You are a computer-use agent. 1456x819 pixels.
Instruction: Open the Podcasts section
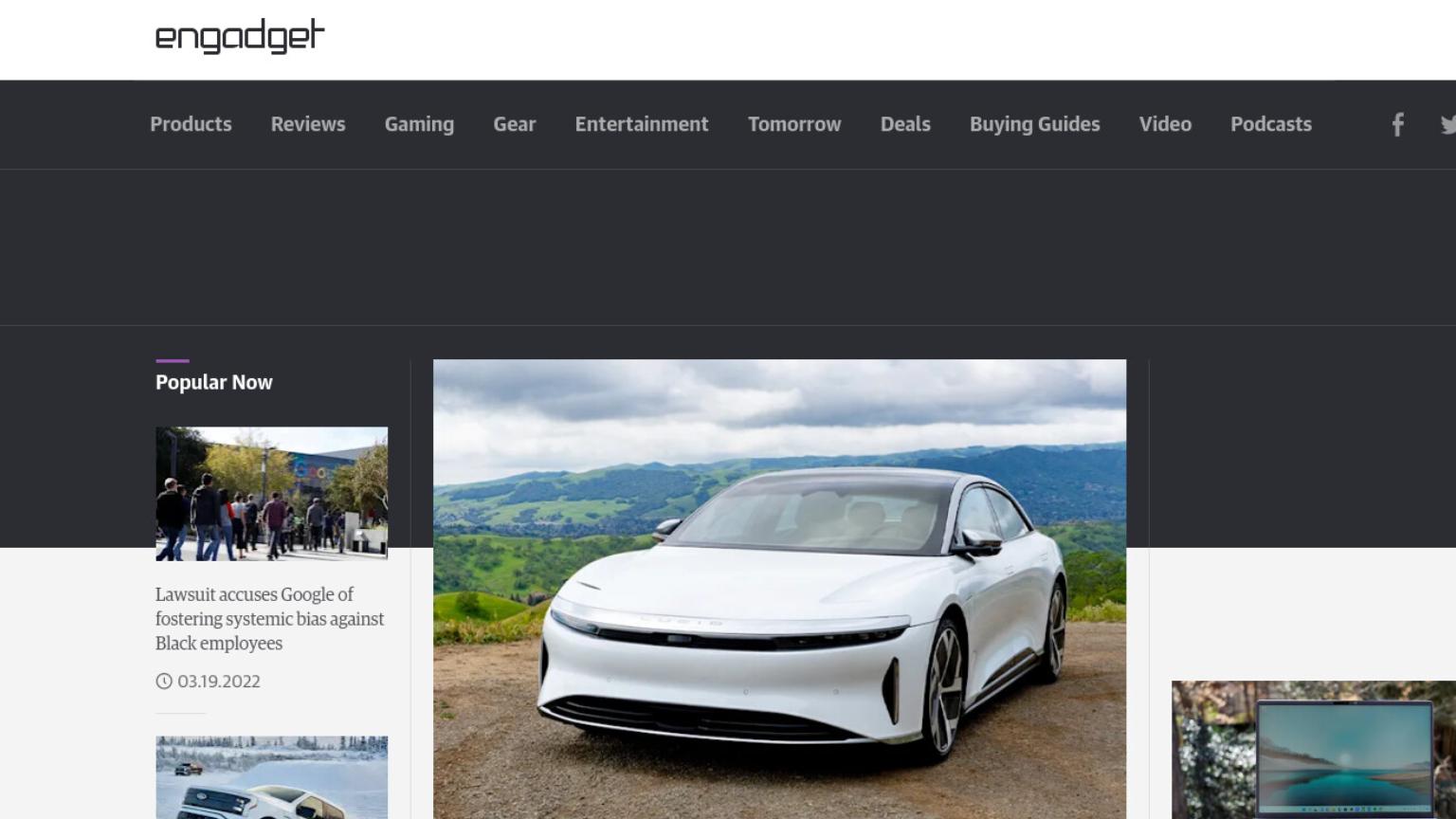pyautogui.click(x=1271, y=124)
